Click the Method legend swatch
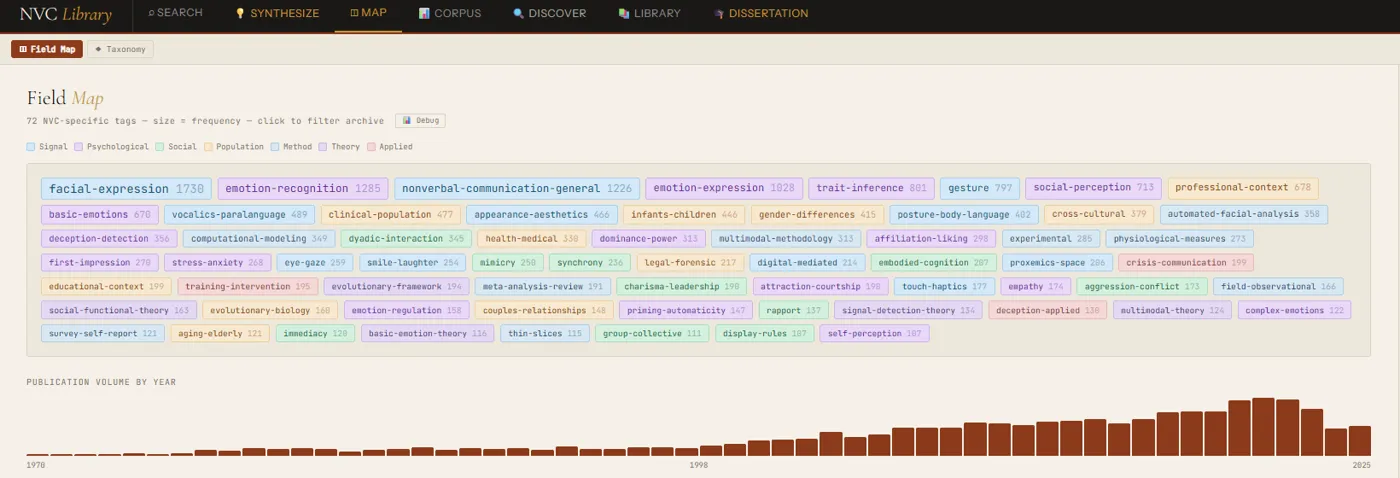The height and width of the screenshot is (478, 1400). (x=273, y=147)
